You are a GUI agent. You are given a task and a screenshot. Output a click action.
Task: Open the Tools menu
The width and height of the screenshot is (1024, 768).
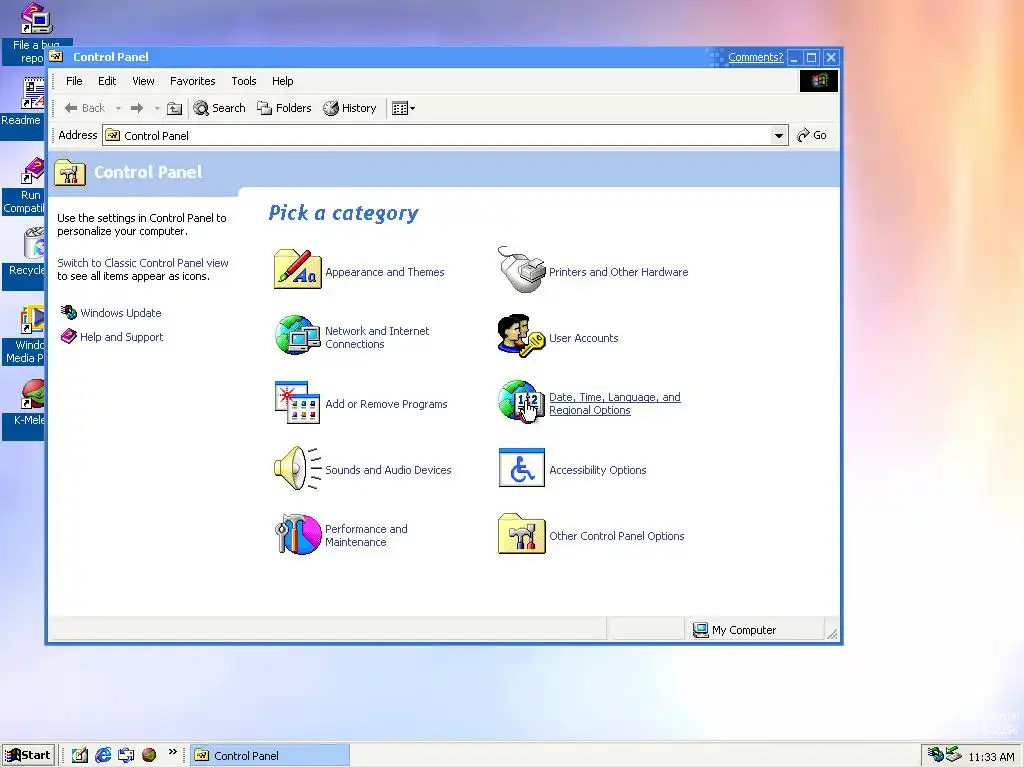pos(244,81)
